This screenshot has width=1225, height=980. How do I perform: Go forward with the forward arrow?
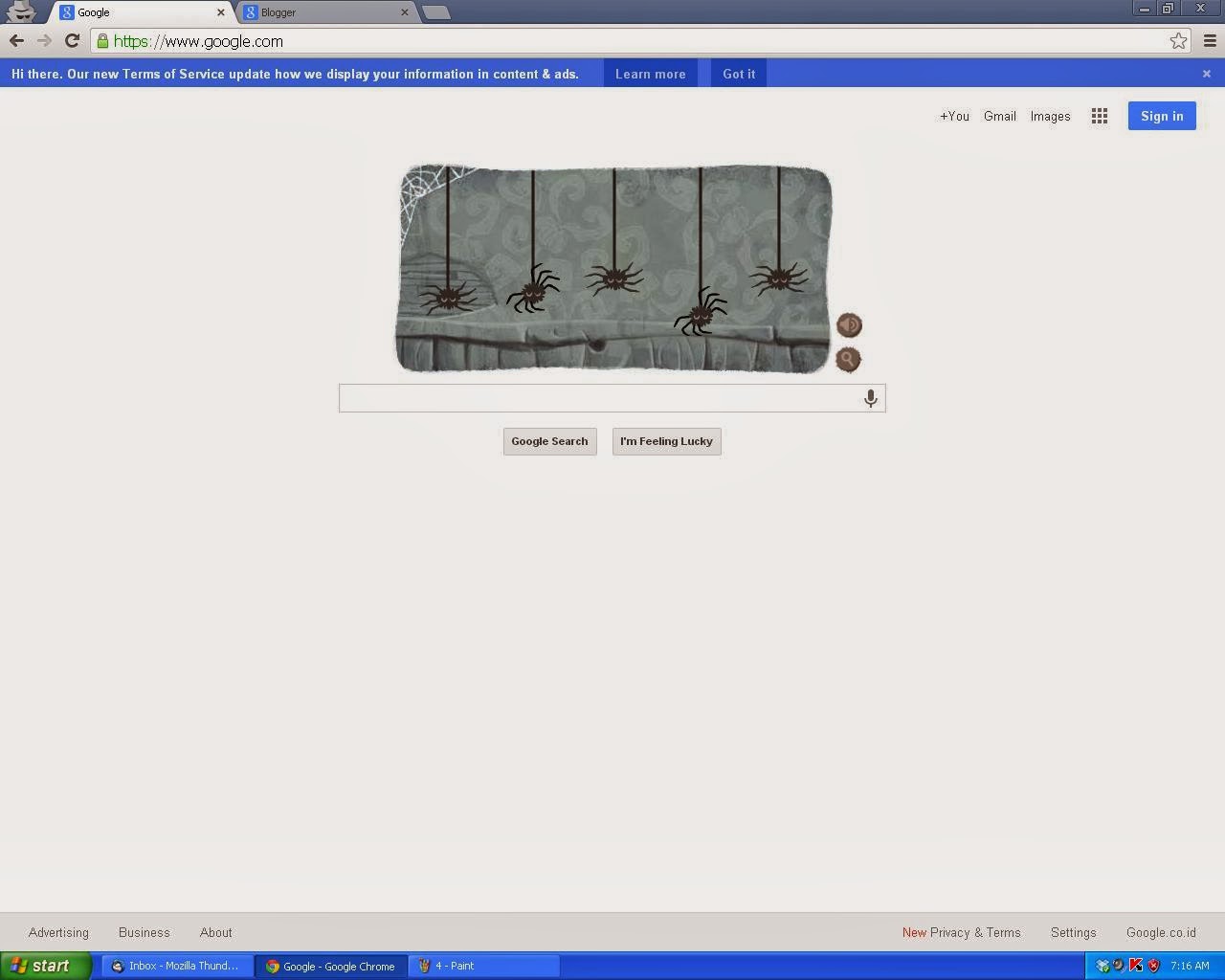[x=44, y=41]
